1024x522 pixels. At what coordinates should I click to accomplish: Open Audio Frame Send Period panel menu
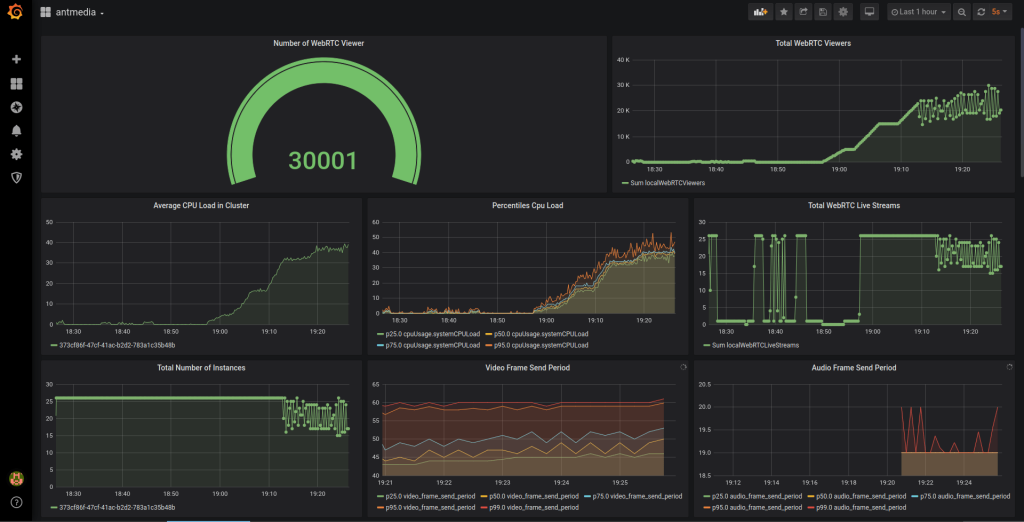(x=854, y=368)
